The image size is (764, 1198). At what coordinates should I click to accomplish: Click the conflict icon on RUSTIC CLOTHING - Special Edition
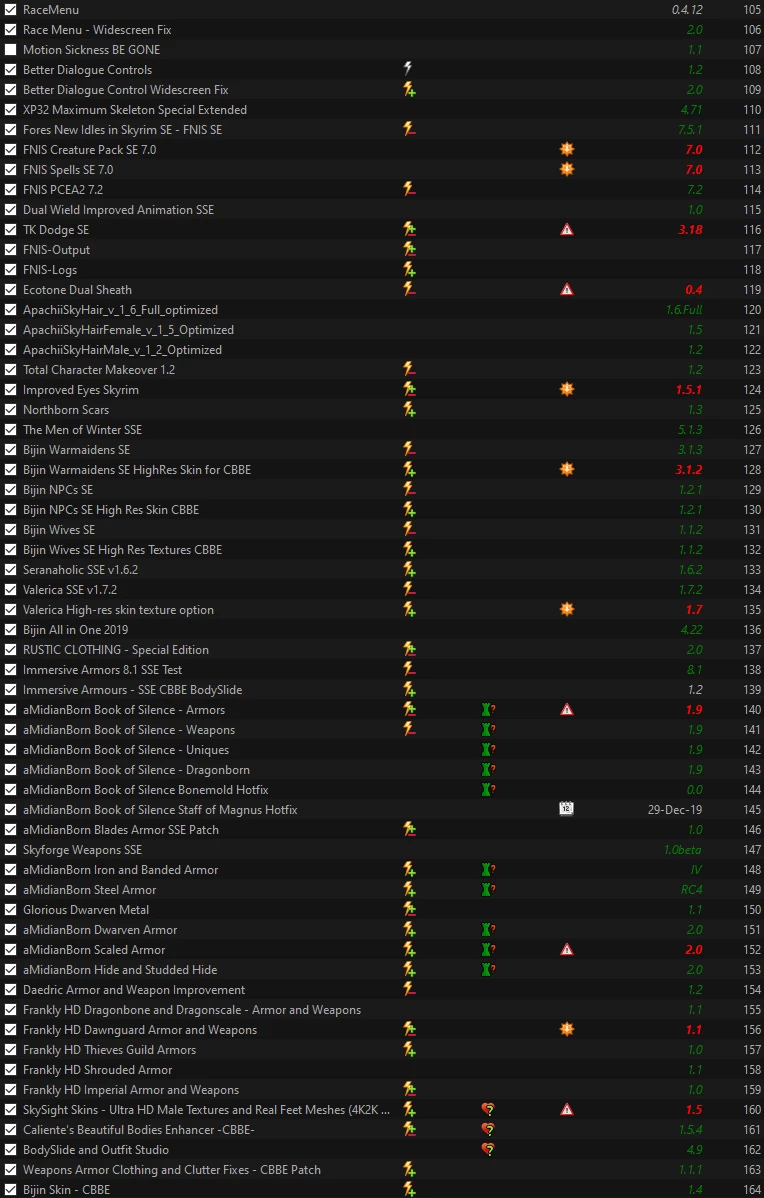tap(410, 649)
